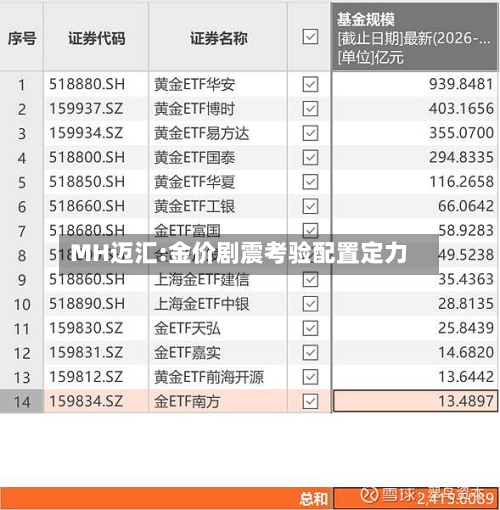Toggle the checkbox for 黄金ETF国泰
The height and width of the screenshot is (510, 500).
310,157
